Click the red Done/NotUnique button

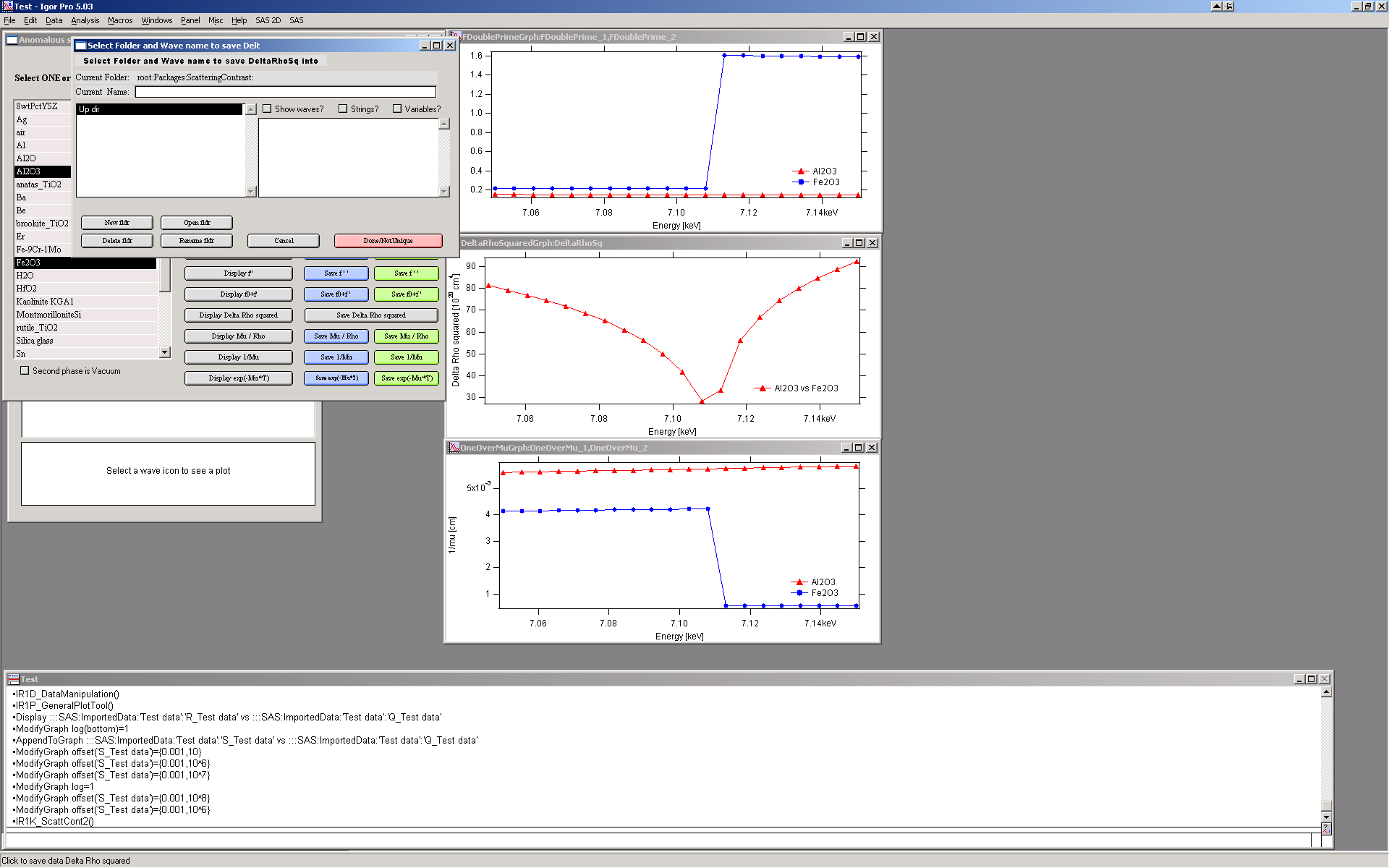pos(388,241)
